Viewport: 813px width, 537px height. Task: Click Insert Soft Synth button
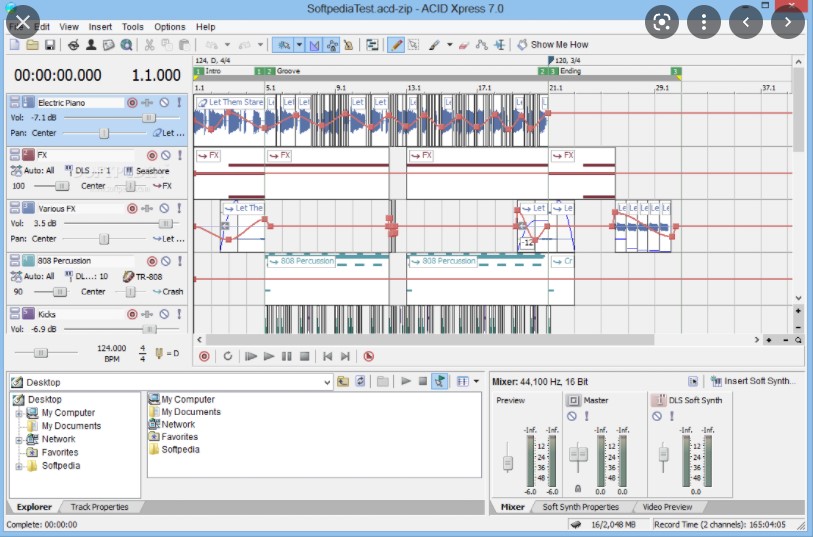point(752,381)
